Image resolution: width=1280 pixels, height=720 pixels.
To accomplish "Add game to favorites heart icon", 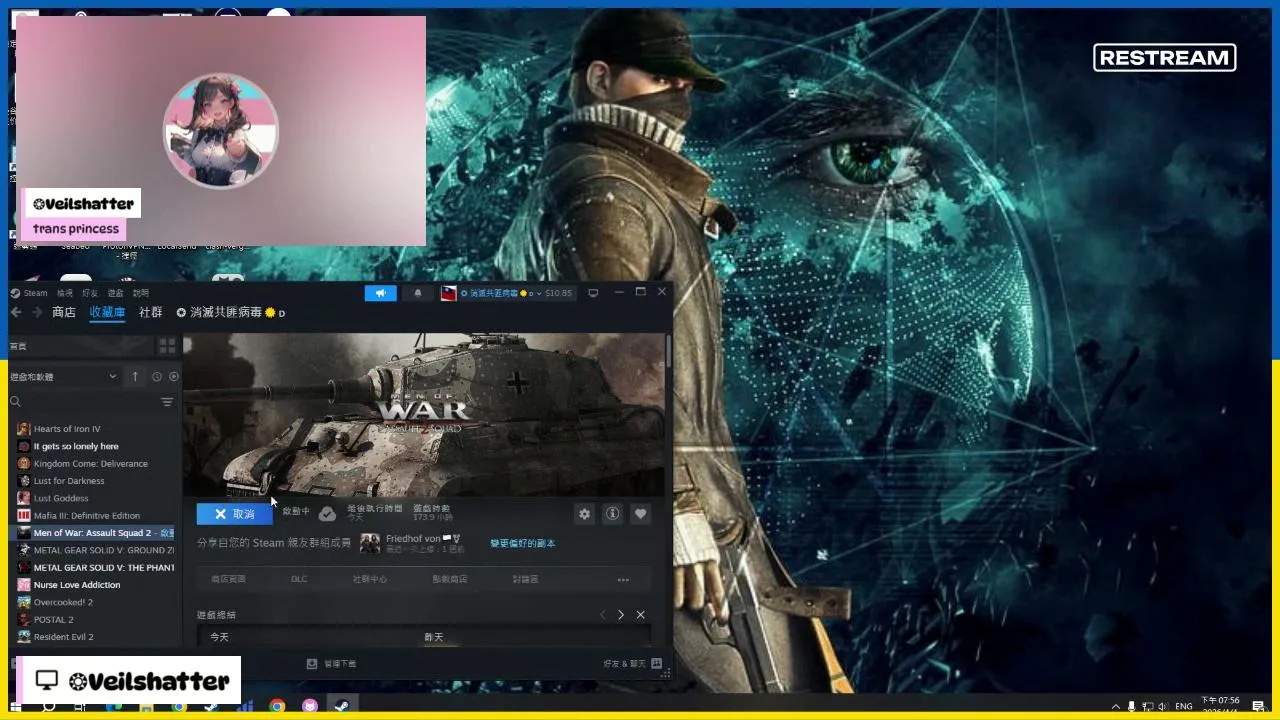I will coord(641,514).
